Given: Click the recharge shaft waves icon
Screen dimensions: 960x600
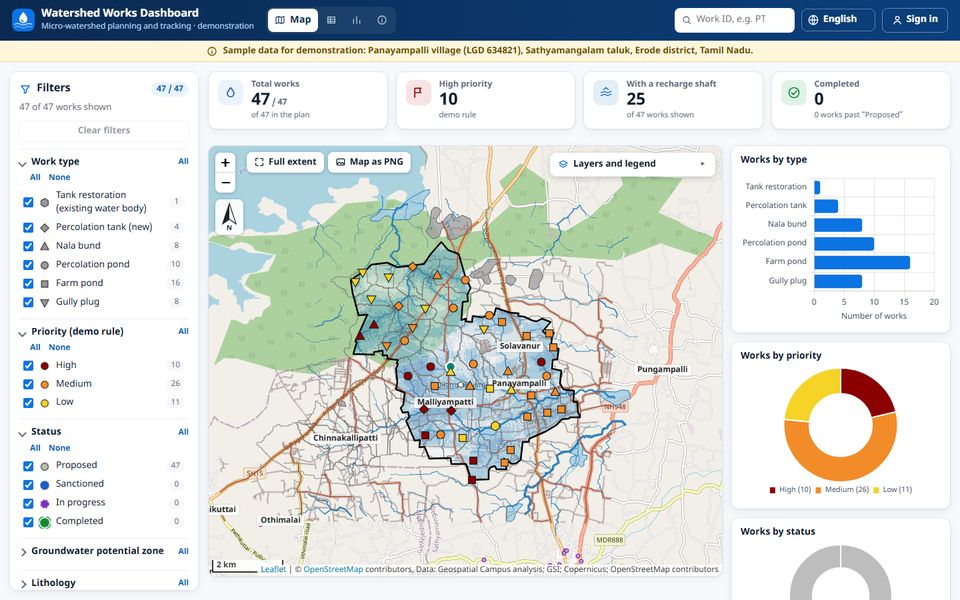Looking at the screenshot, I should click(x=606, y=93).
